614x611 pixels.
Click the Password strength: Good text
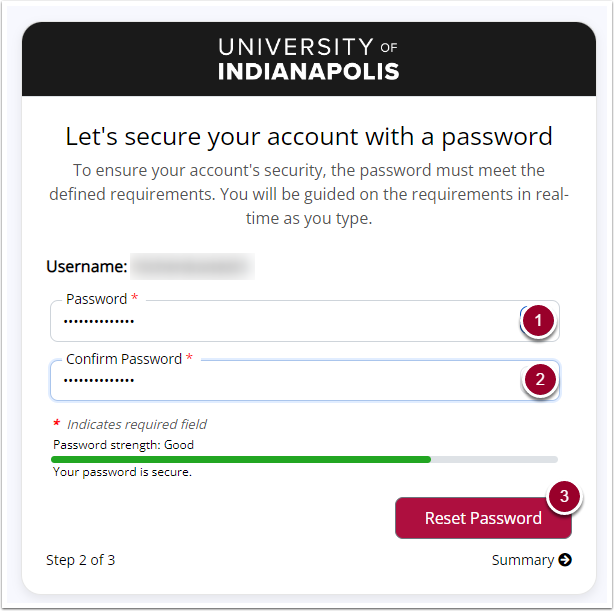pyautogui.click(x=123, y=445)
